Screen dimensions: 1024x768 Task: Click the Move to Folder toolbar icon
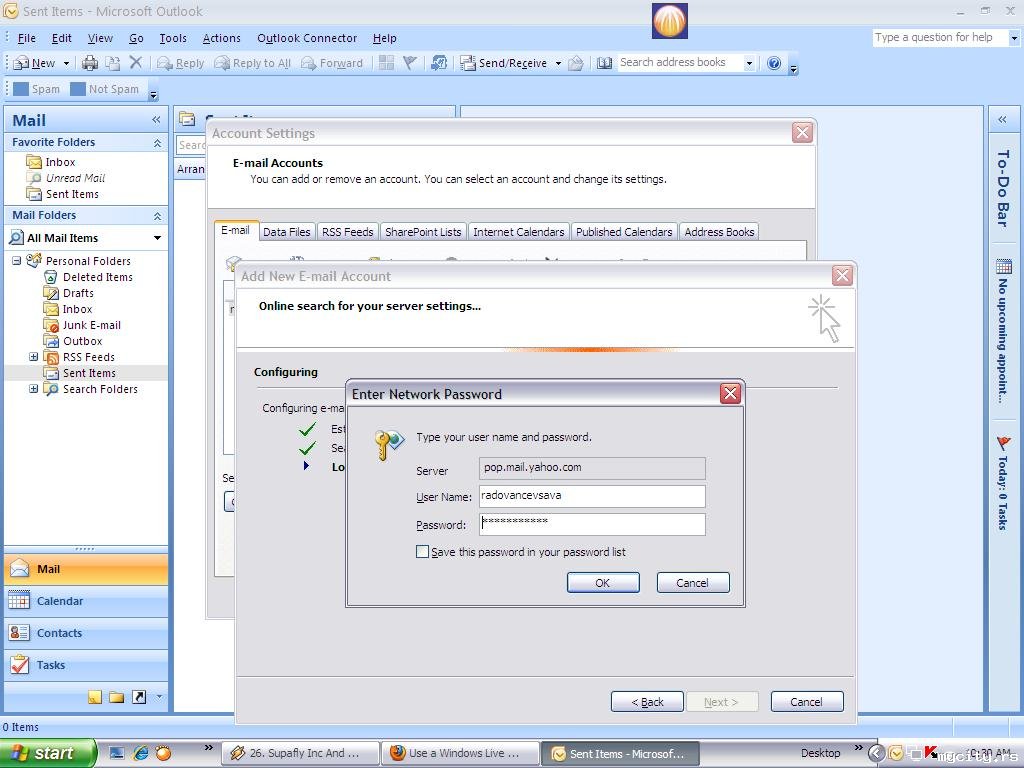[112, 63]
